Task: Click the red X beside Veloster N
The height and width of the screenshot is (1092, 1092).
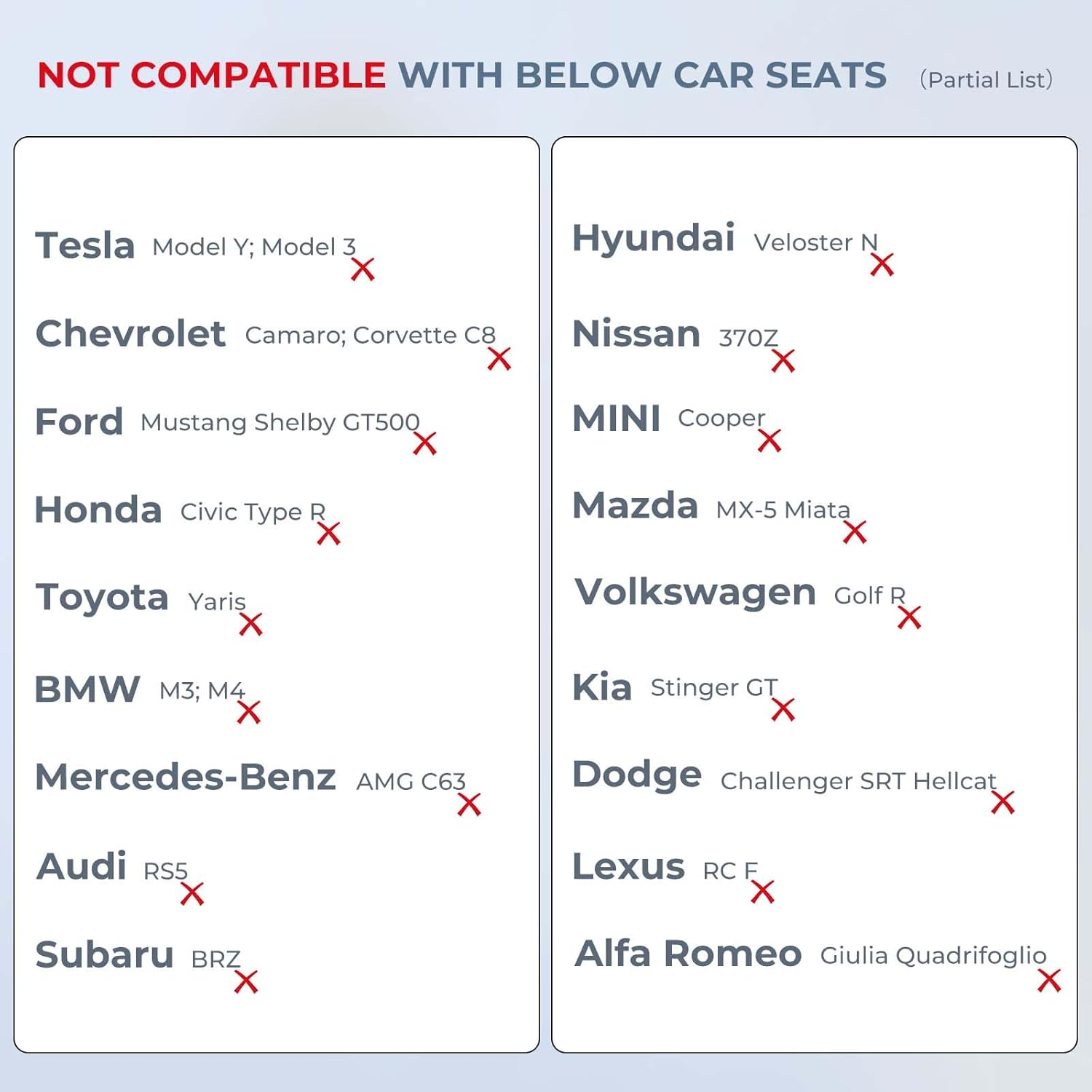Action: (x=882, y=265)
